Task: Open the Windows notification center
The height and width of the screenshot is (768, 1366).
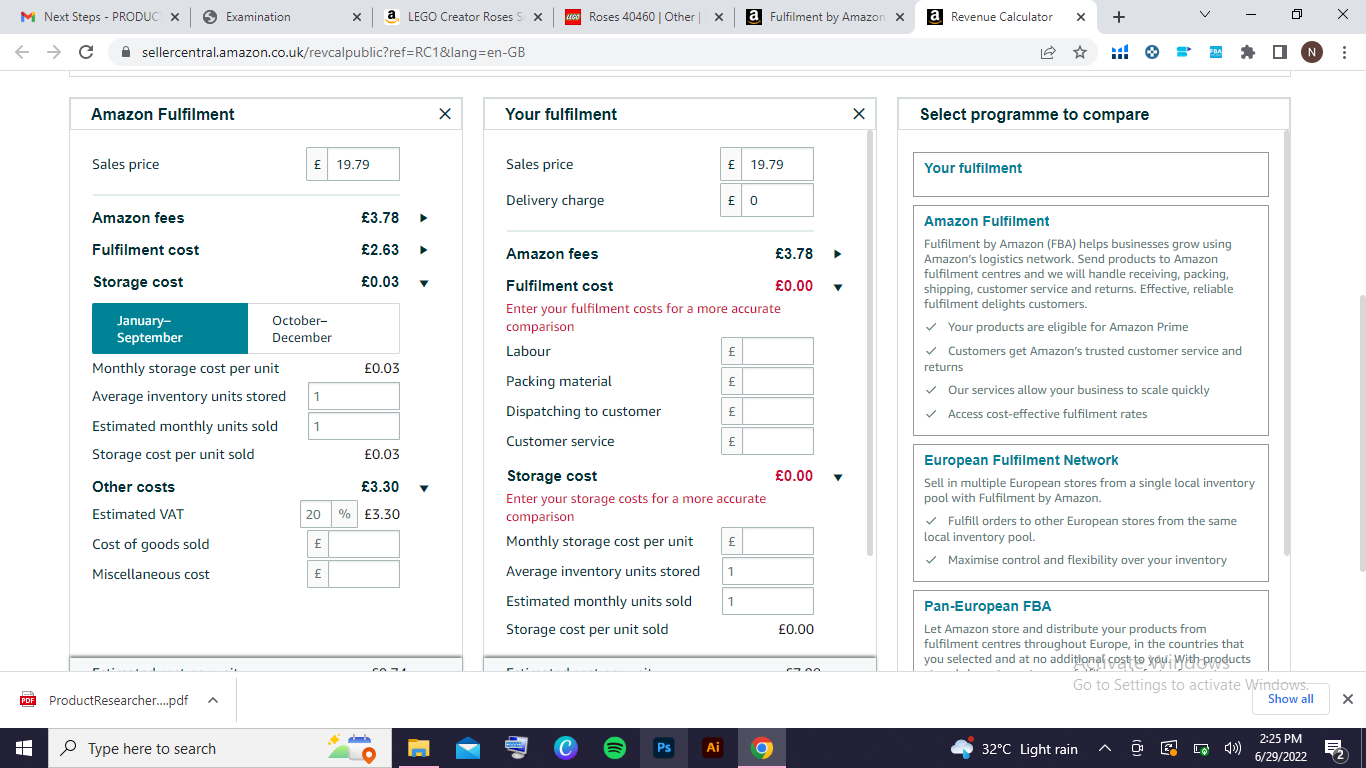Action: click(1334, 748)
